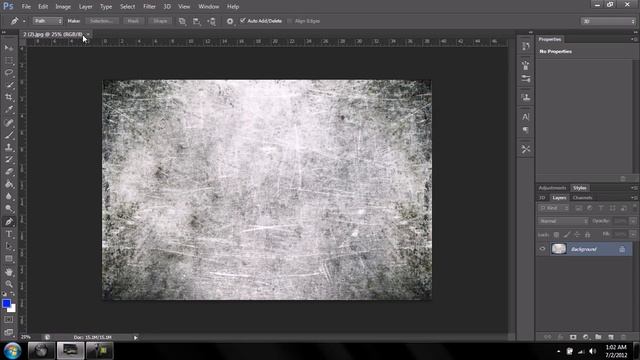Open the Filter menu
640x360 pixels.
[149, 7]
